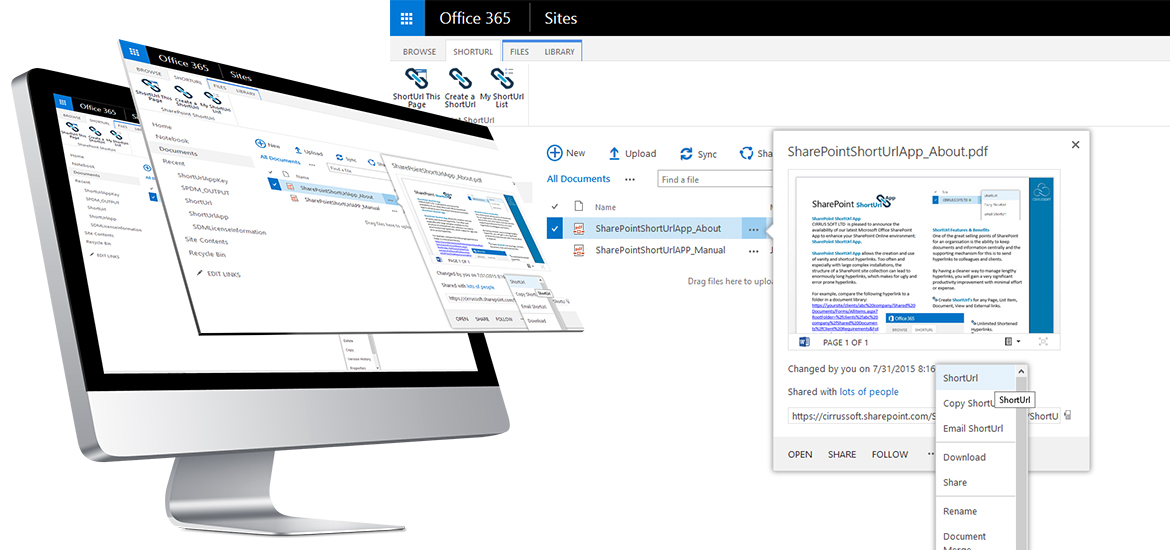The image size is (1170, 550).
Task: Select Documents in the tilted panel navigation
Action: point(178,150)
